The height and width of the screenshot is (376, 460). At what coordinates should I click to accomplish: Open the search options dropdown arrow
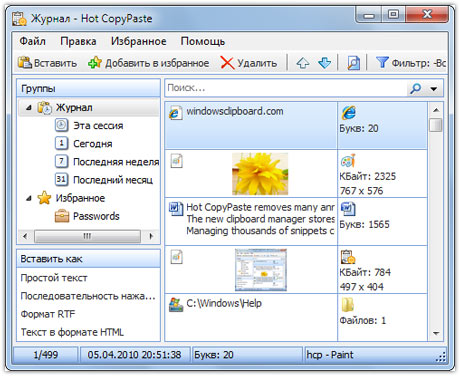click(434, 89)
